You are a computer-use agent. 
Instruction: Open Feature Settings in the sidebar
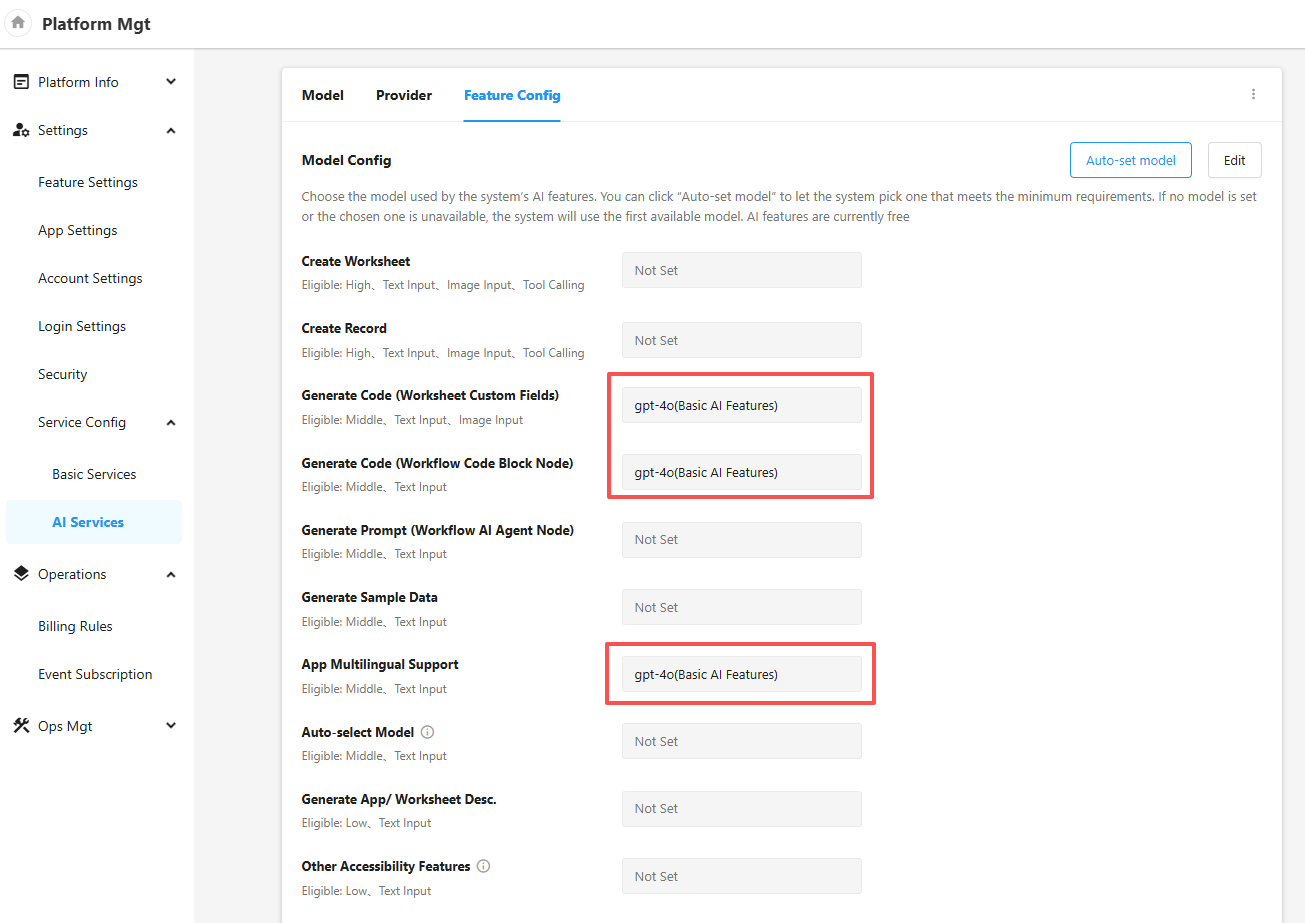(x=88, y=182)
